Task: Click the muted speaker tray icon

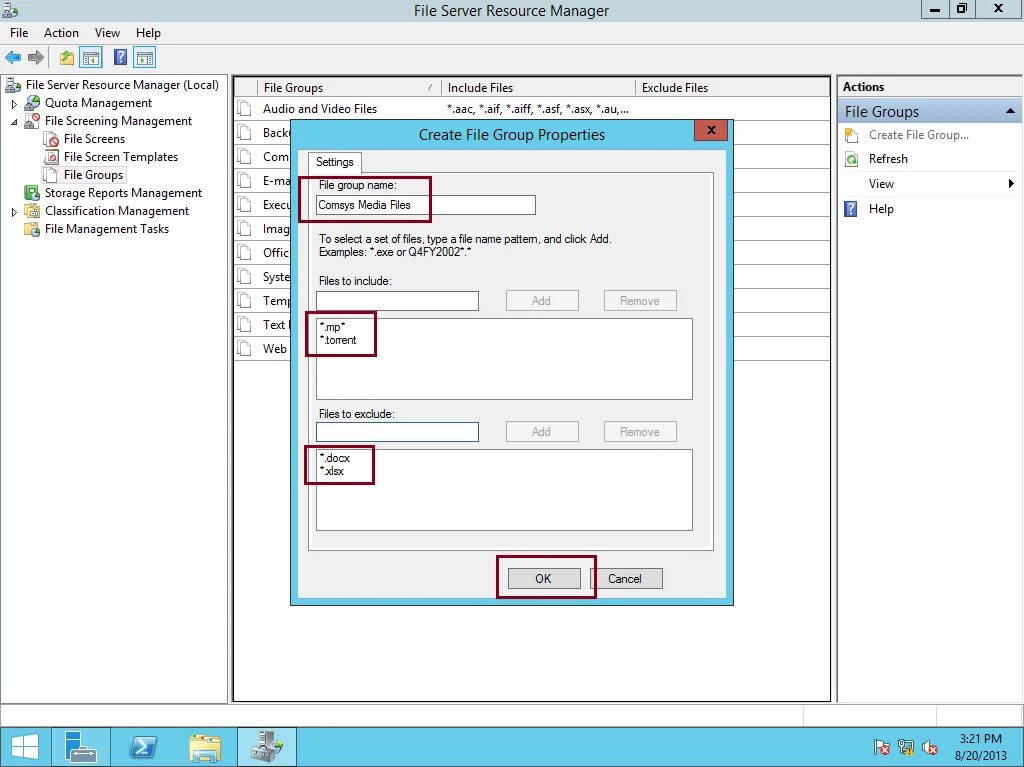Action: pos(930,747)
